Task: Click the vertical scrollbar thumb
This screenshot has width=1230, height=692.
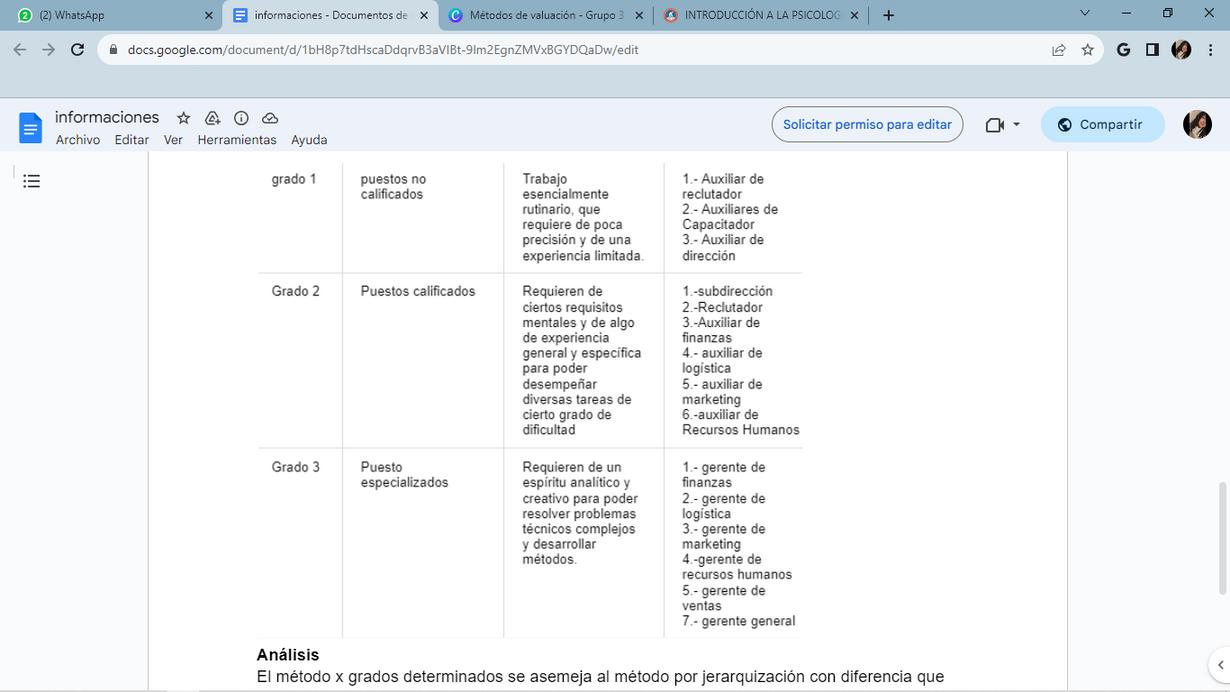Action: [x=1223, y=537]
